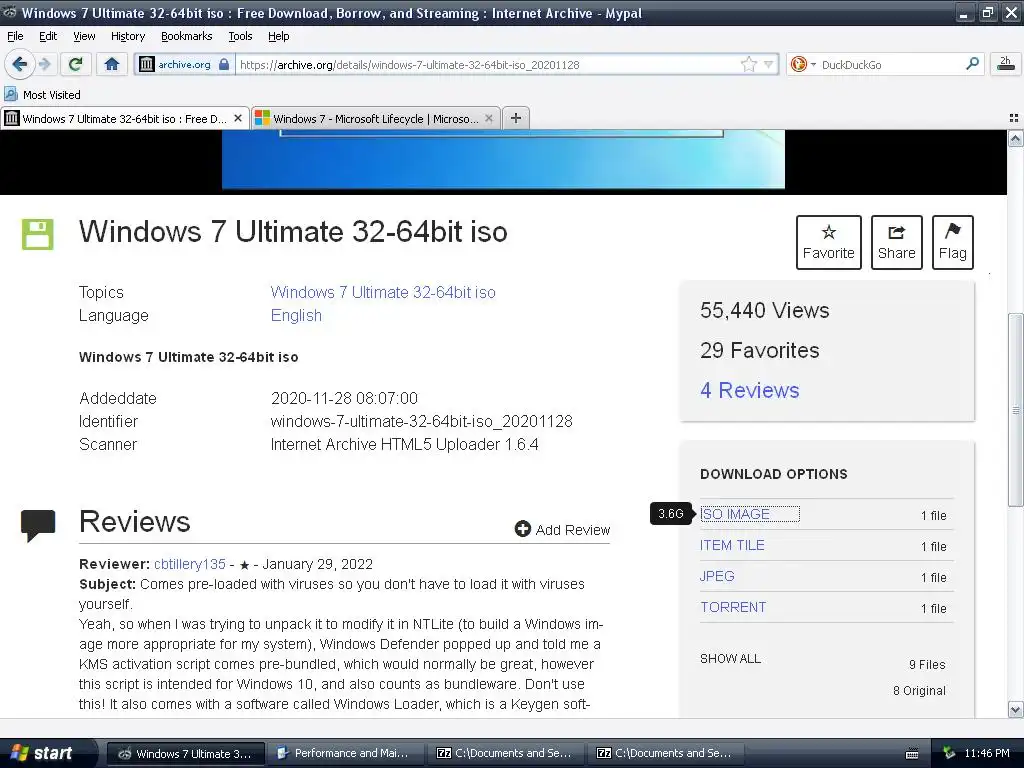
Task: Click the 55,440 Views text
Action: (x=765, y=310)
